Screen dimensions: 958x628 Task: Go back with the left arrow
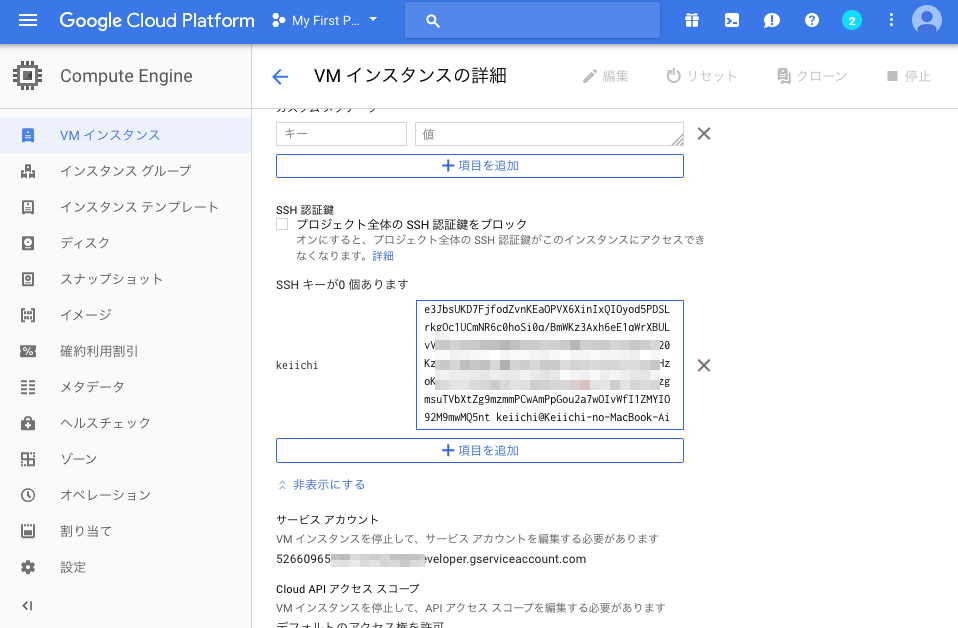(280, 76)
